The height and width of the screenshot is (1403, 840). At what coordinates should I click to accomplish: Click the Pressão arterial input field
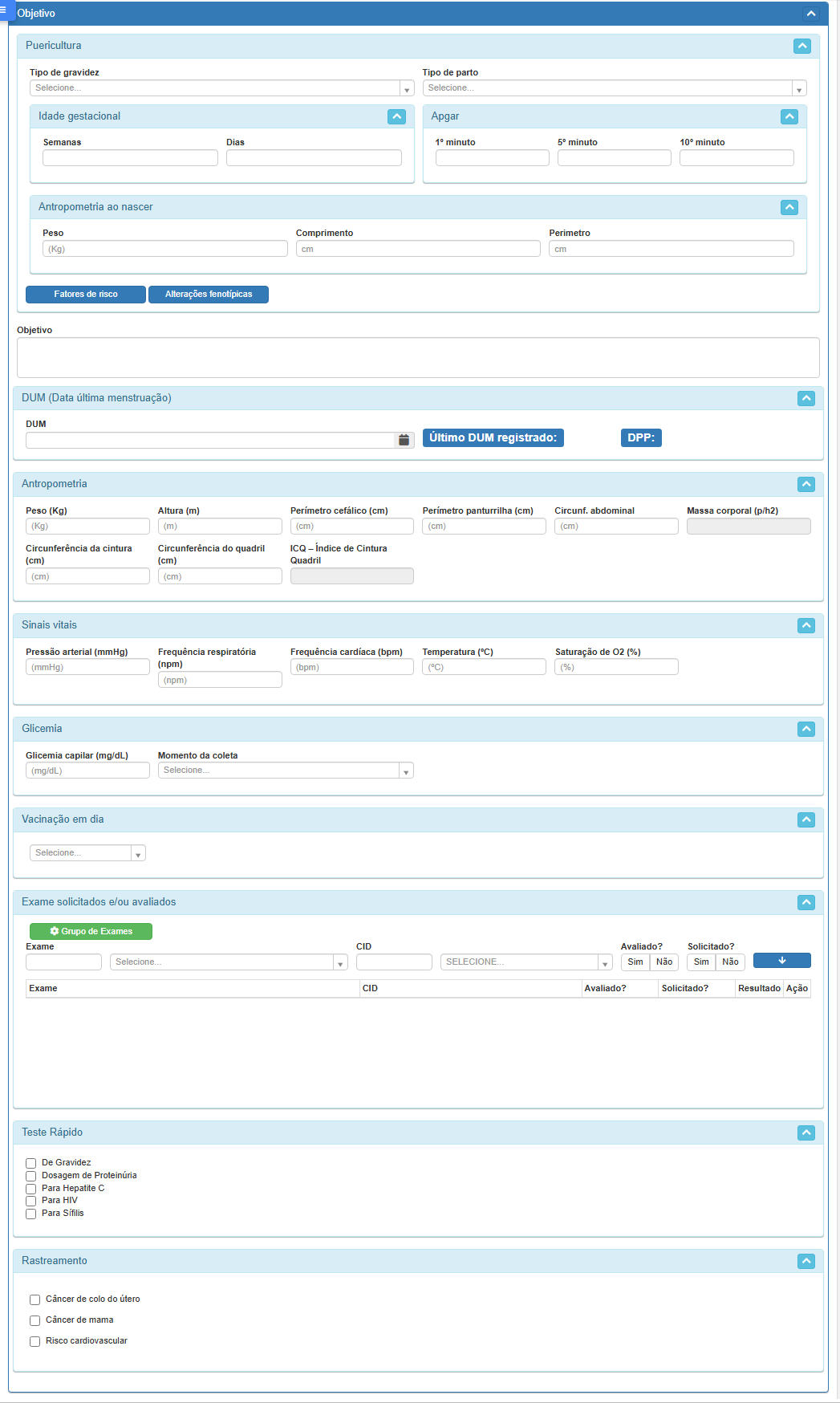(87, 667)
